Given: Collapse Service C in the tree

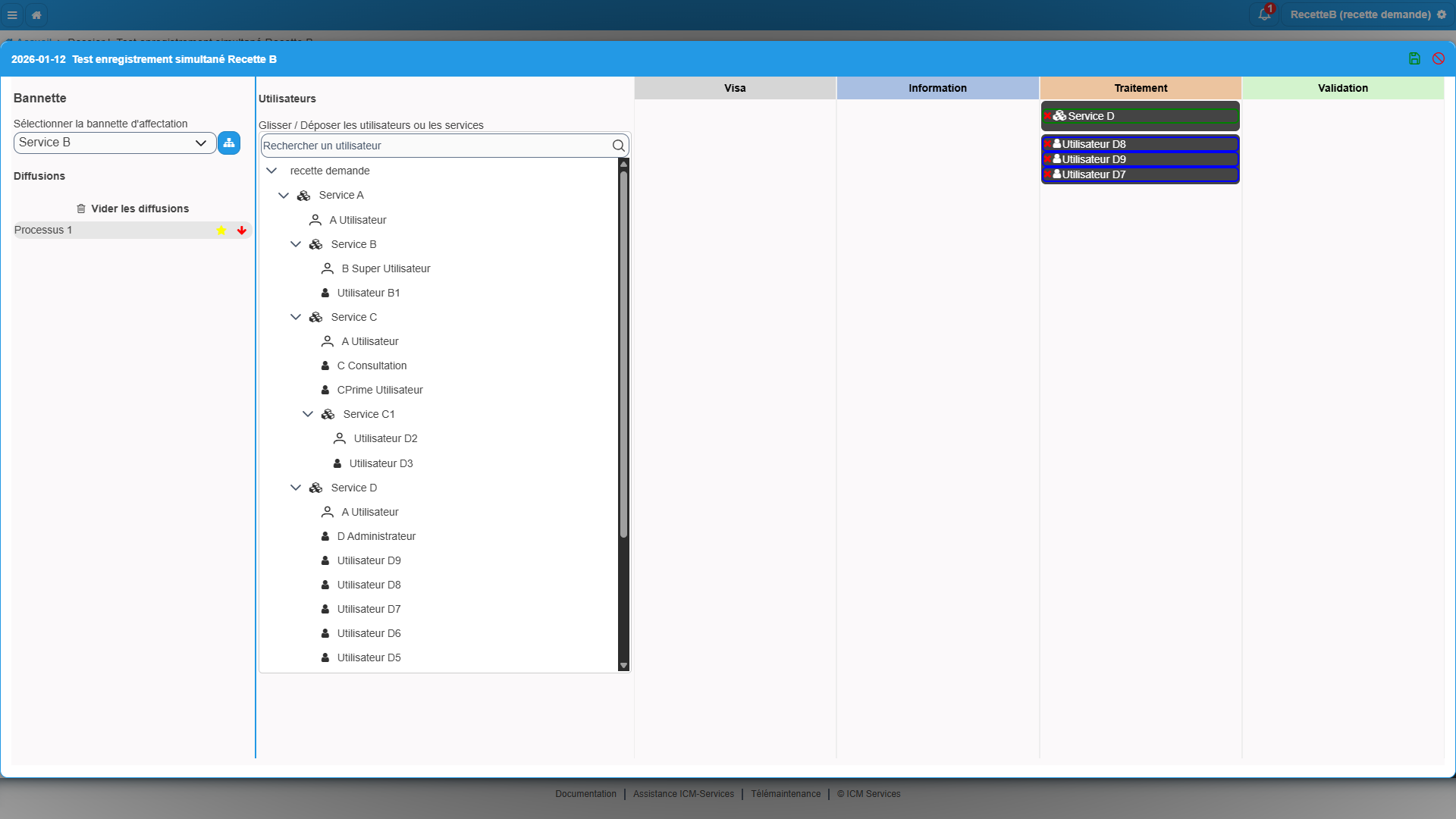Looking at the screenshot, I should coord(296,317).
